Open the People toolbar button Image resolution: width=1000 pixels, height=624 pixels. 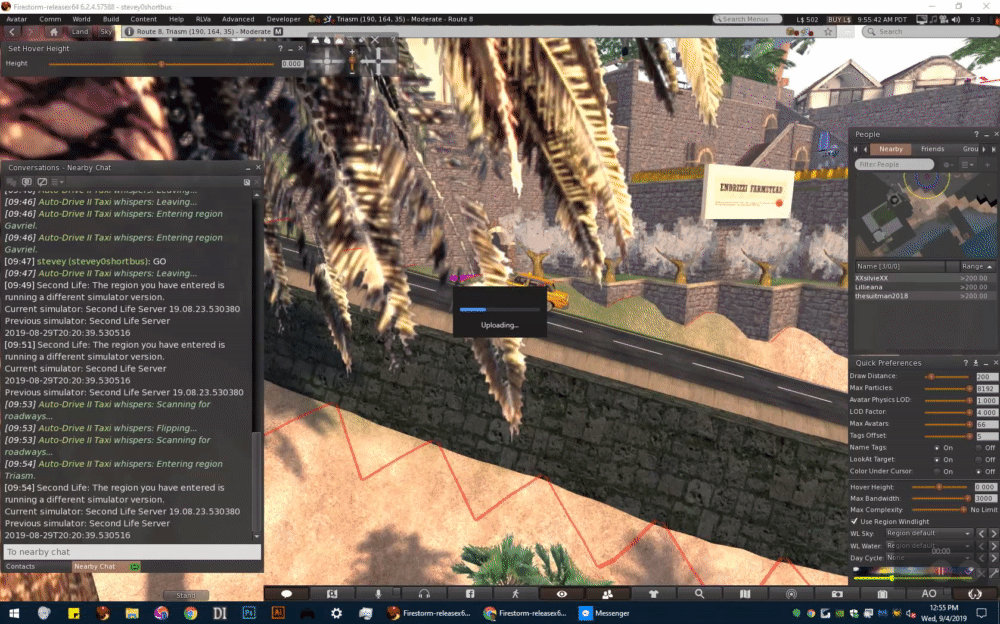pos(607,593)
